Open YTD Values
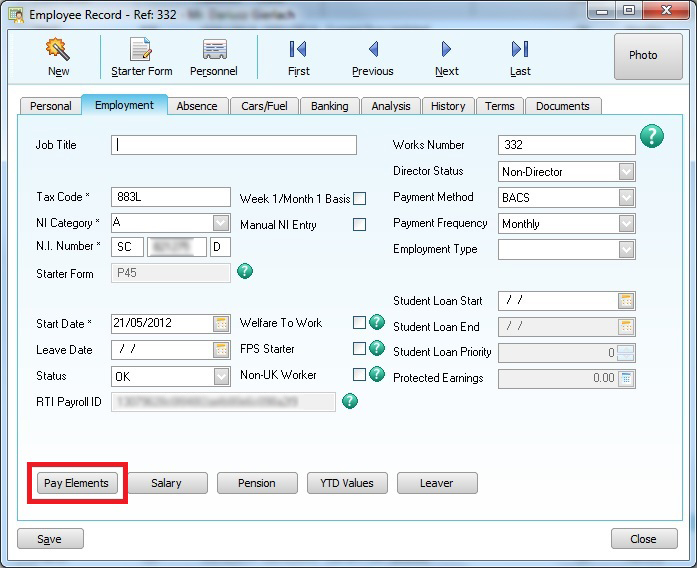697x568 pixels. click(x=347, y=483)
